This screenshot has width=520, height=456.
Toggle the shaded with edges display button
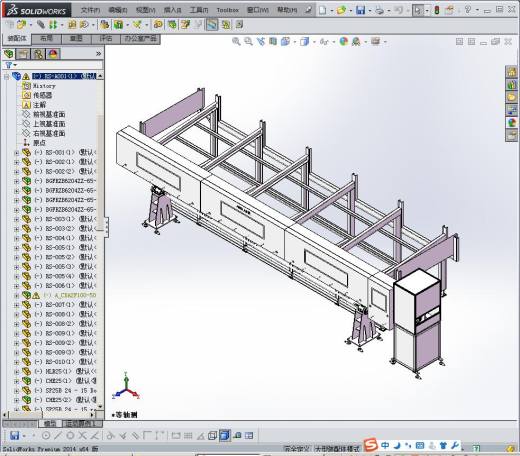pyautogui.click(x=225, y=435)
